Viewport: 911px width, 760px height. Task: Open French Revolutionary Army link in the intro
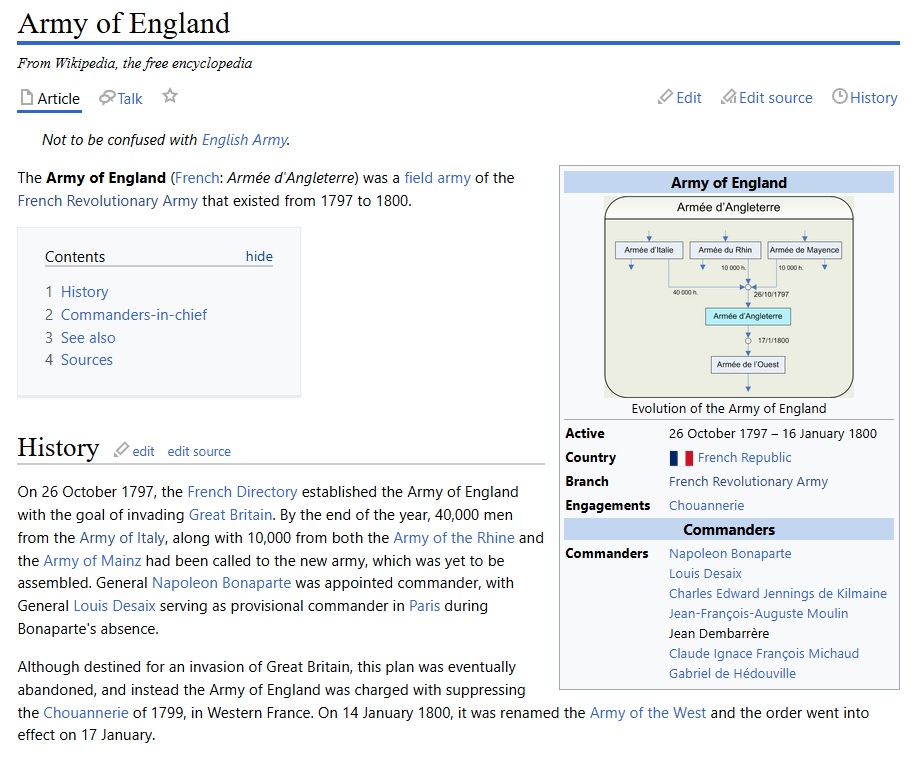107,201
